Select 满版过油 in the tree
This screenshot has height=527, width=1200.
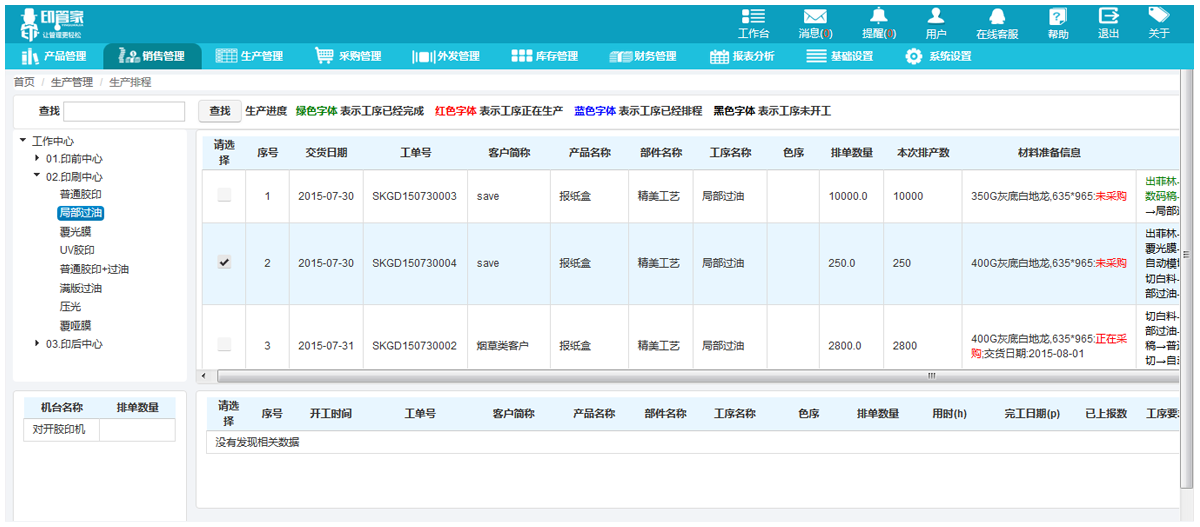click(81, 288)
